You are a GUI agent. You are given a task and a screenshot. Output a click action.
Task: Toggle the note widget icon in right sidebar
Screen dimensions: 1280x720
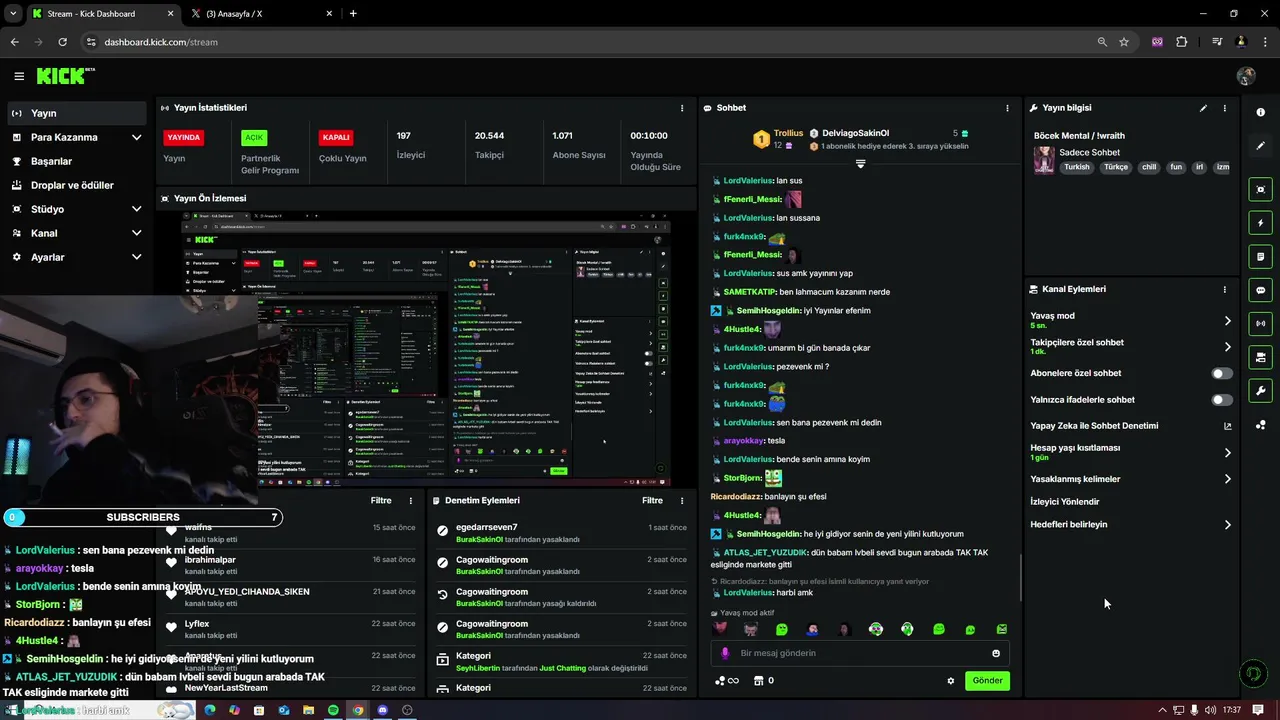tap(1260, 256)
